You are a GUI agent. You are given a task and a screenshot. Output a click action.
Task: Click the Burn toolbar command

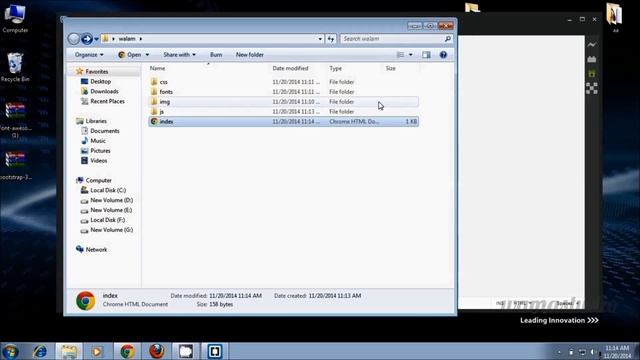[216, 55]
